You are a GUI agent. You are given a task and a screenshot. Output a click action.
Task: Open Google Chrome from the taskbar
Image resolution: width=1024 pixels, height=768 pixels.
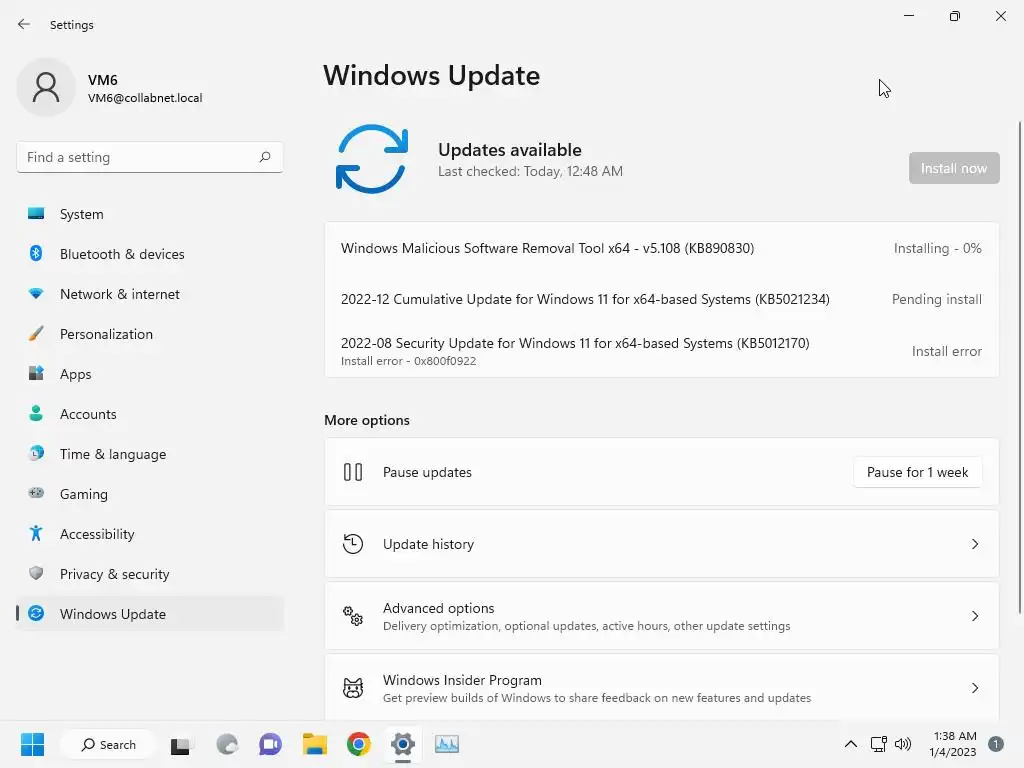(359, 744)
